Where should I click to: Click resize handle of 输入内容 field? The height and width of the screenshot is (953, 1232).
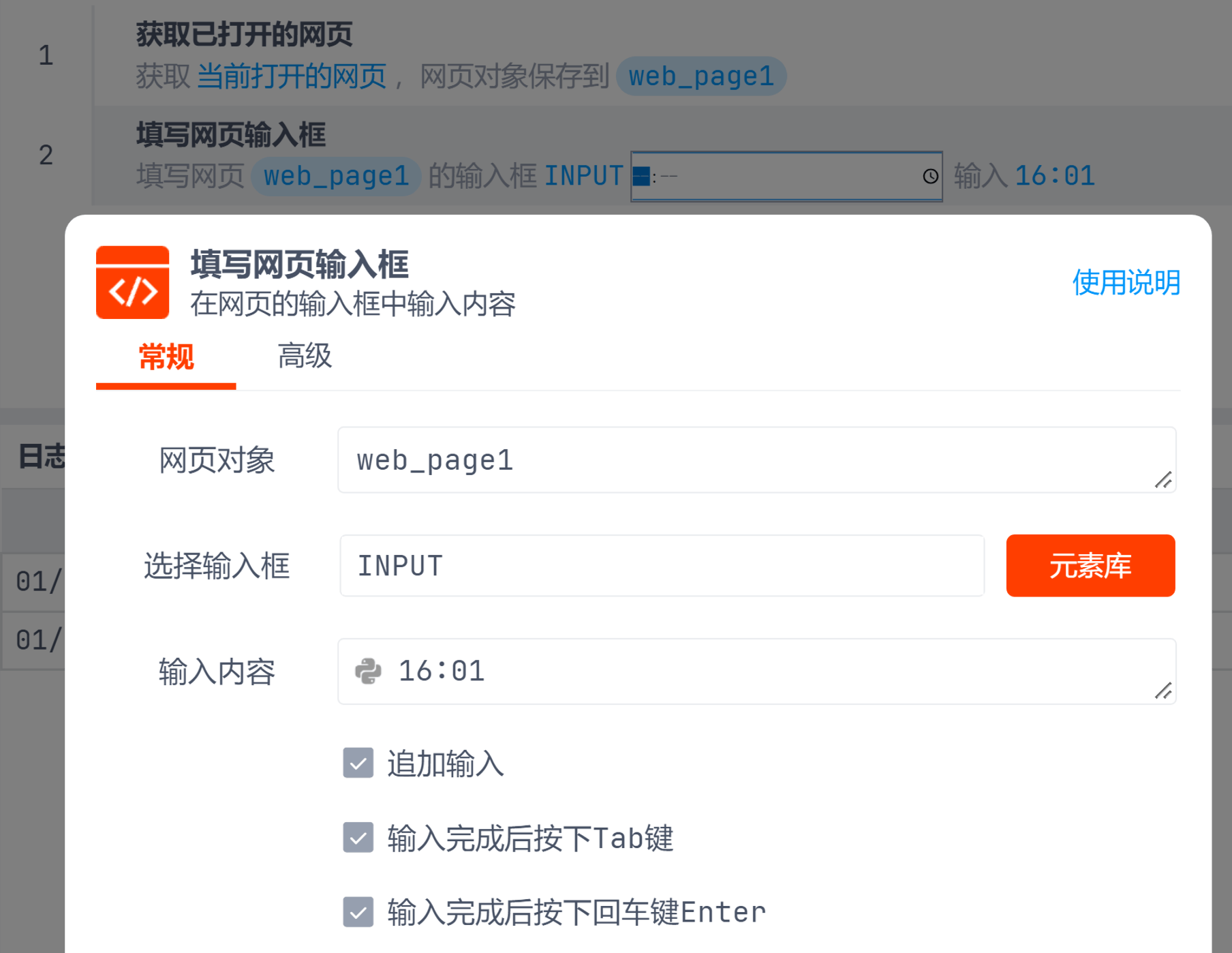pyautogui.click(x=1162, y=691)
